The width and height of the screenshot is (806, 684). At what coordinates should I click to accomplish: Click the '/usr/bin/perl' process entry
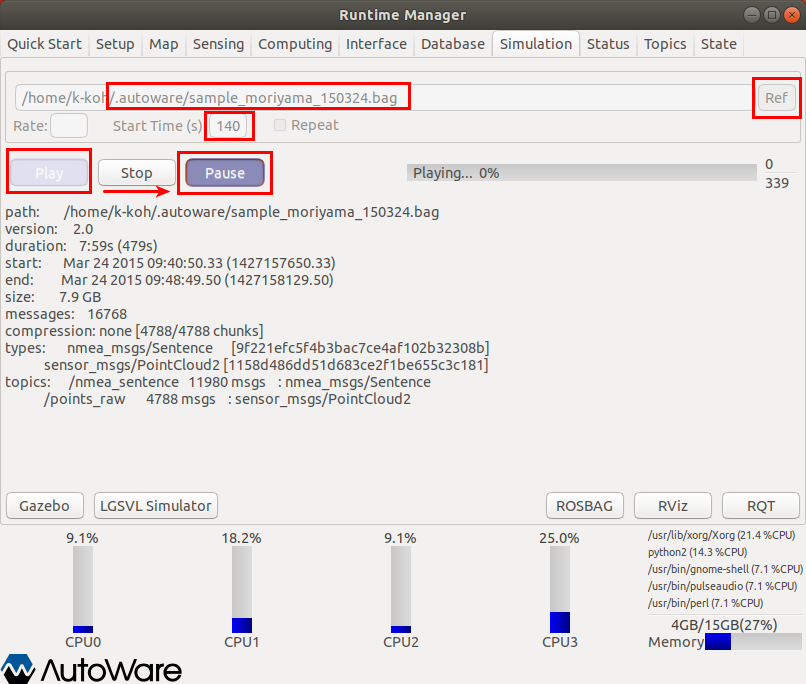[705, 603]
